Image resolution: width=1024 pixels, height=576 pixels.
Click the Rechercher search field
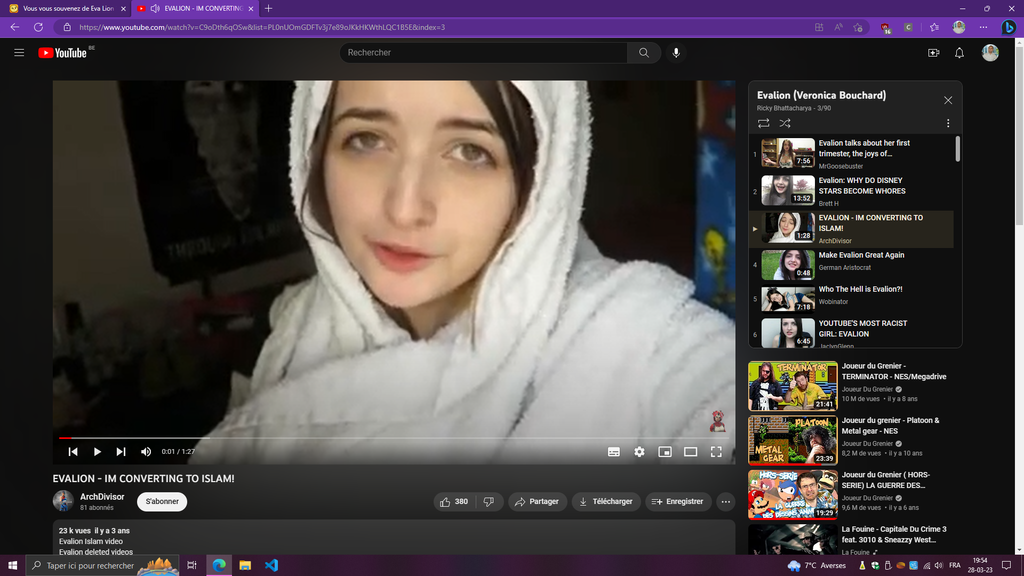[x=485, y=53]
